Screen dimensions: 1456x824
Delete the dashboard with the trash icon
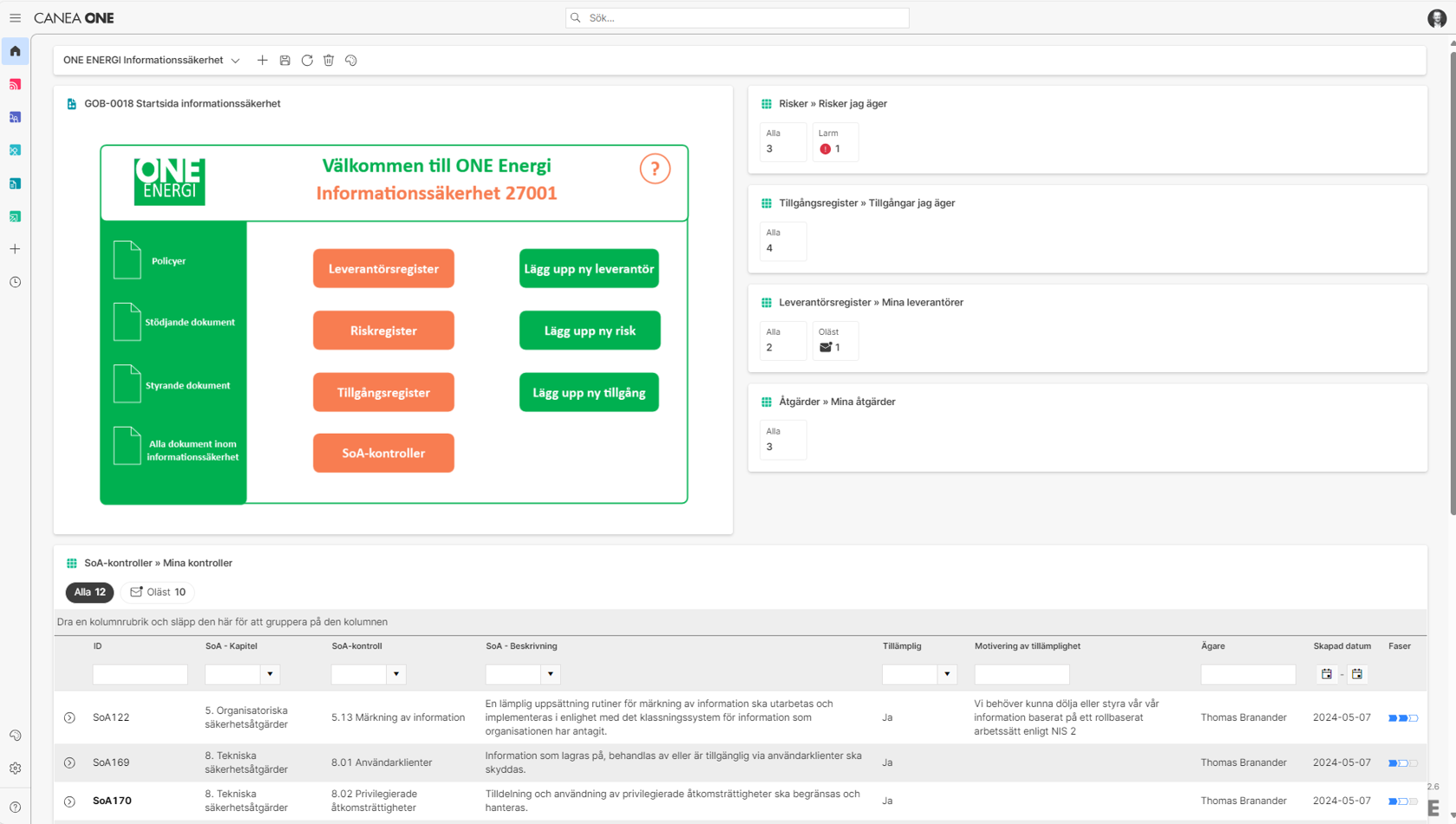[x=329, y=61]
